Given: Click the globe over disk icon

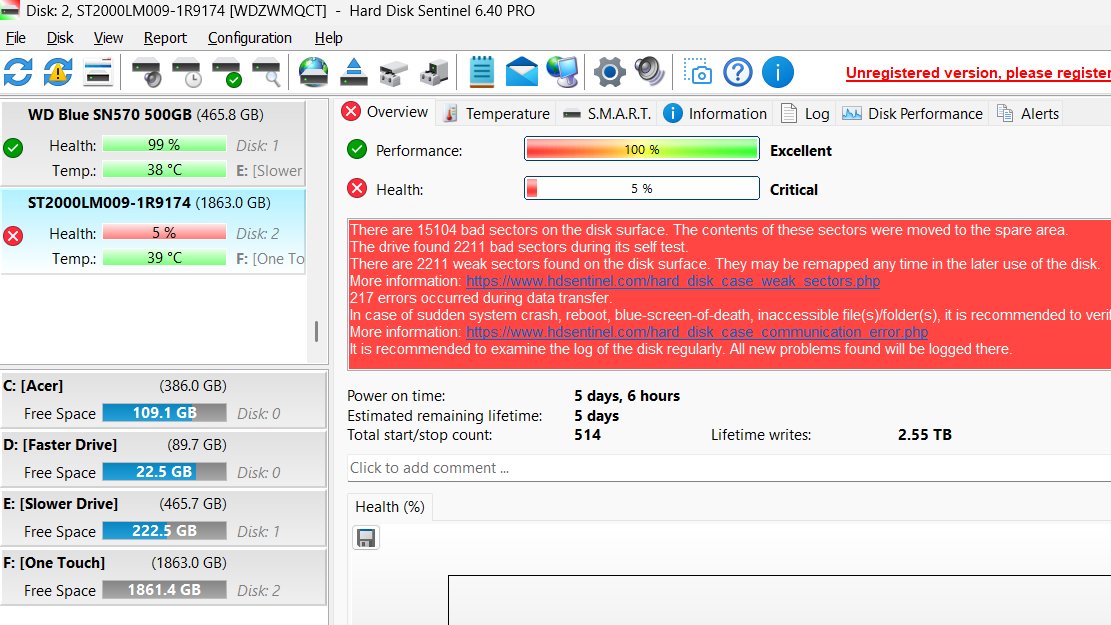Looking at the screenshot, I should pyautogui.click(x=313, y=72).
